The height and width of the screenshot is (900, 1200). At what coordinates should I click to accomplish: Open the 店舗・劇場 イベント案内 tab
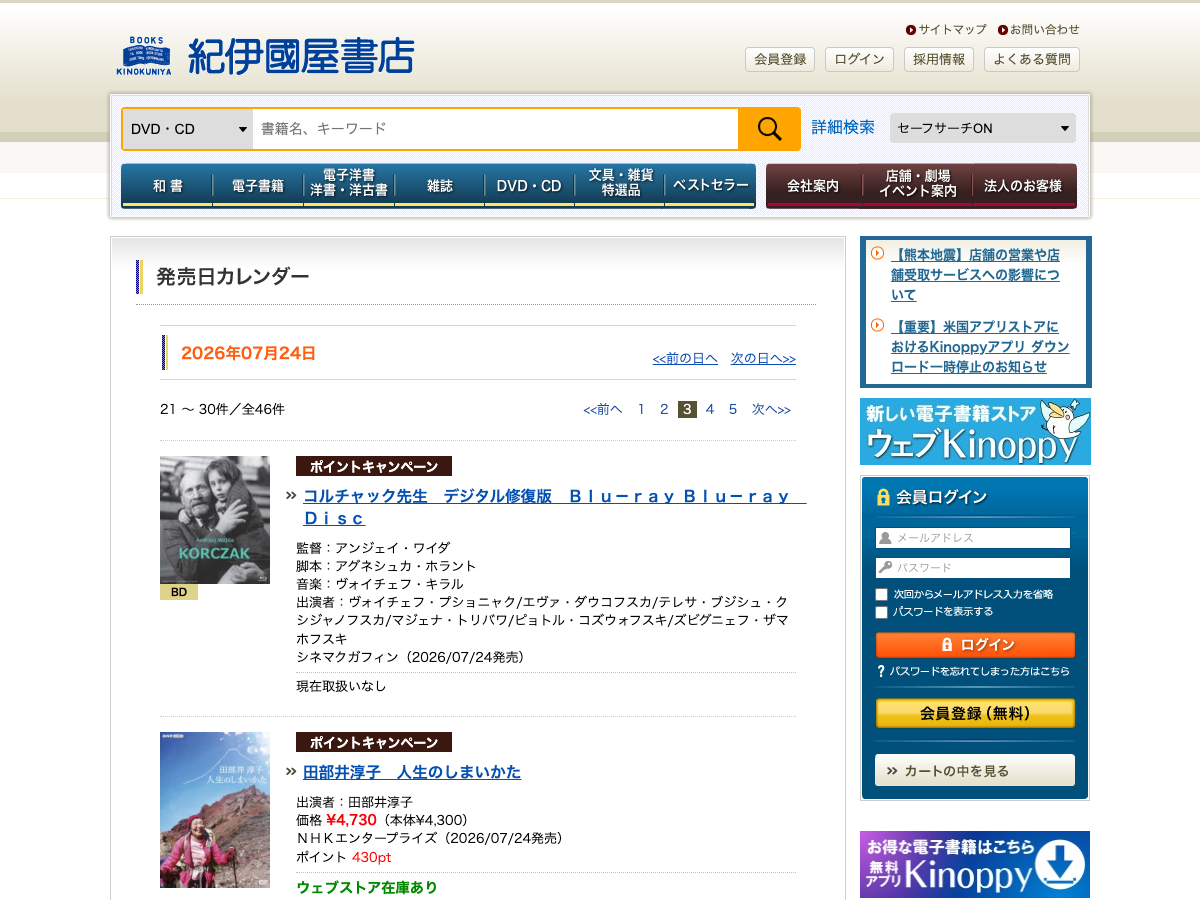click(917, 186)
